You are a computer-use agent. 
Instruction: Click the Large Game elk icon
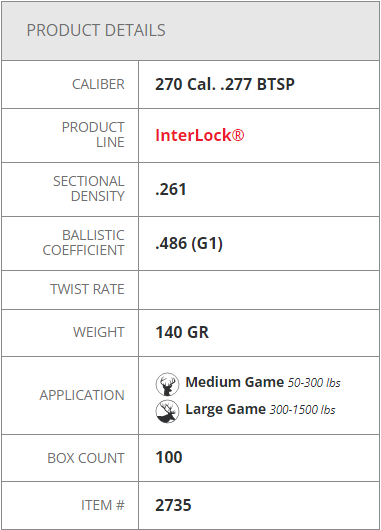coord(167,411)
